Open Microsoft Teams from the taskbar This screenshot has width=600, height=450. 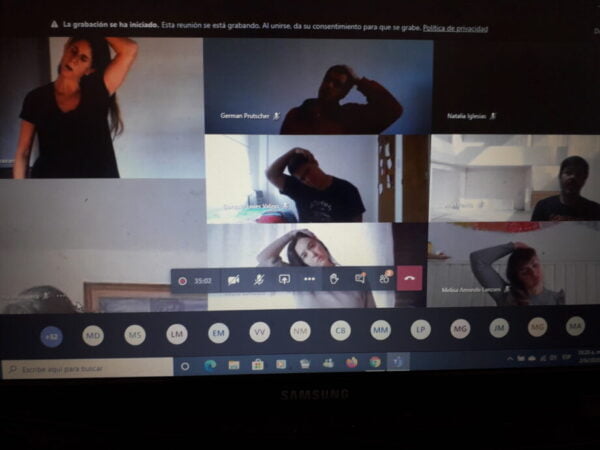[397, 361]
